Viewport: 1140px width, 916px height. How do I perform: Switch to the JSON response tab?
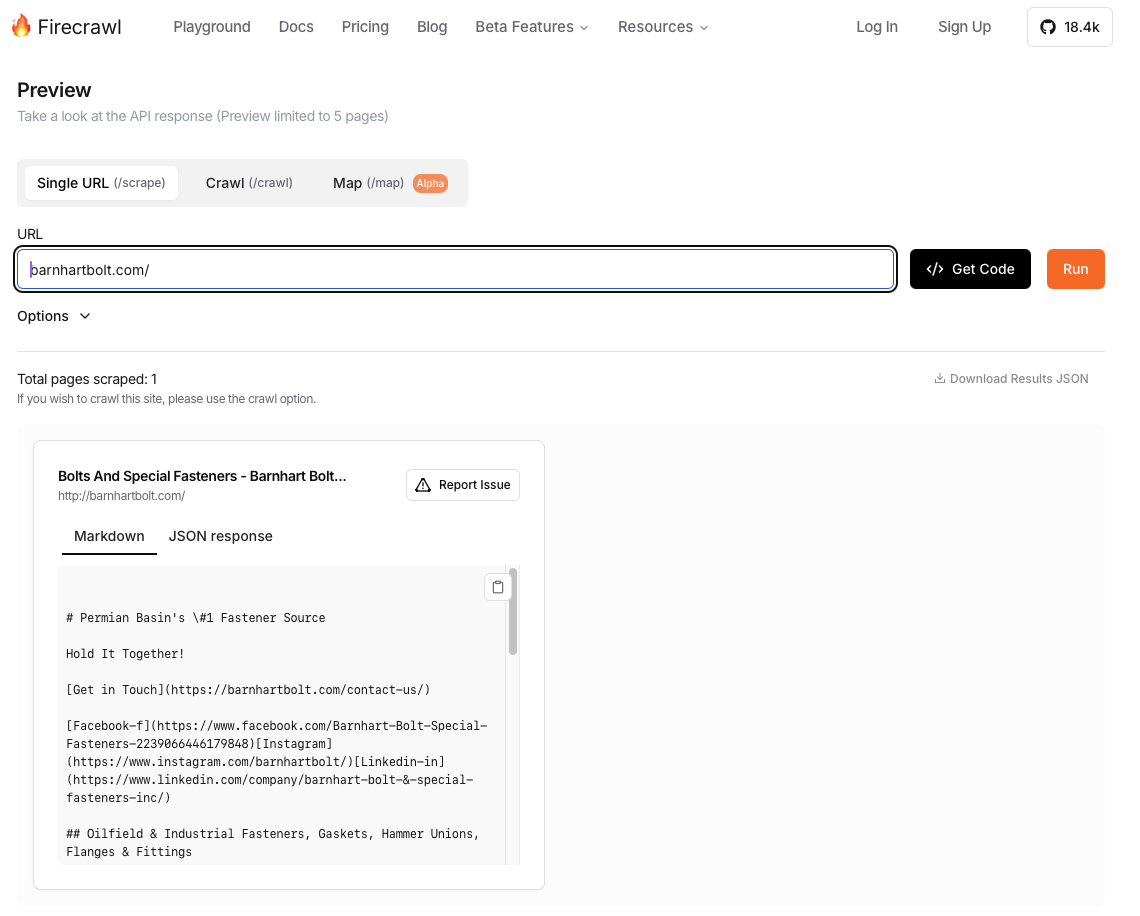tap(220, 536)
